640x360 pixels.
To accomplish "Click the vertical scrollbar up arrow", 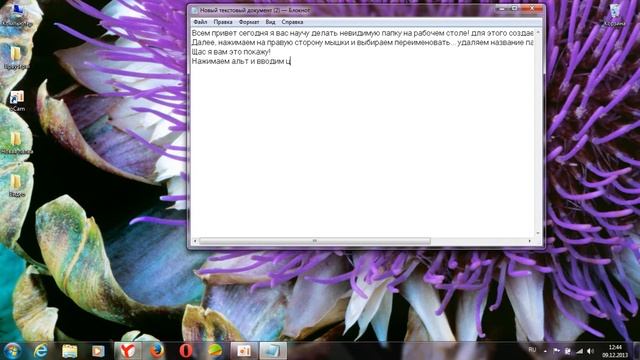I will pyautogui.click(x=538, y=32).
